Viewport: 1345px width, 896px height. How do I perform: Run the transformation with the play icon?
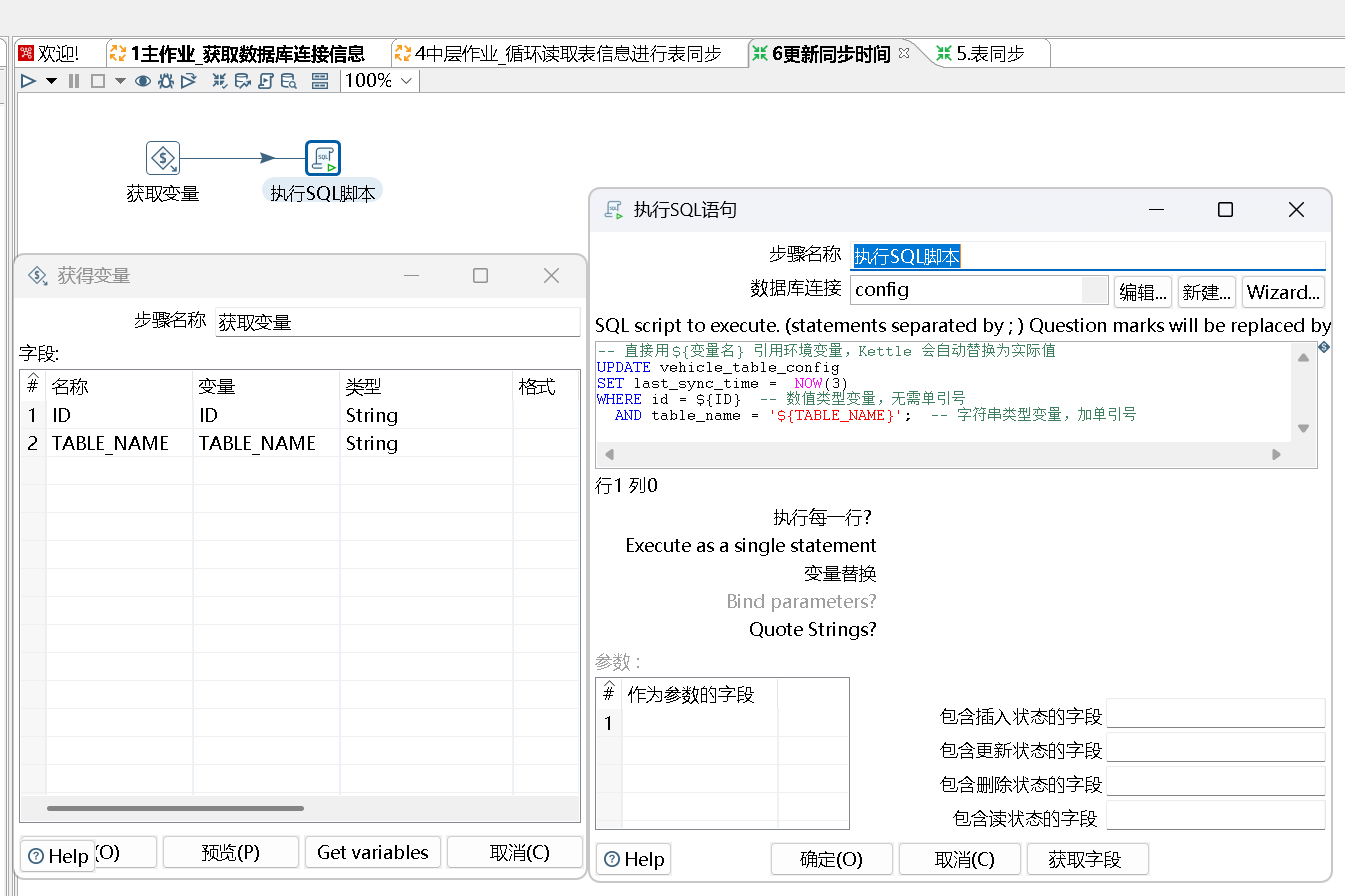click(27, 80)
